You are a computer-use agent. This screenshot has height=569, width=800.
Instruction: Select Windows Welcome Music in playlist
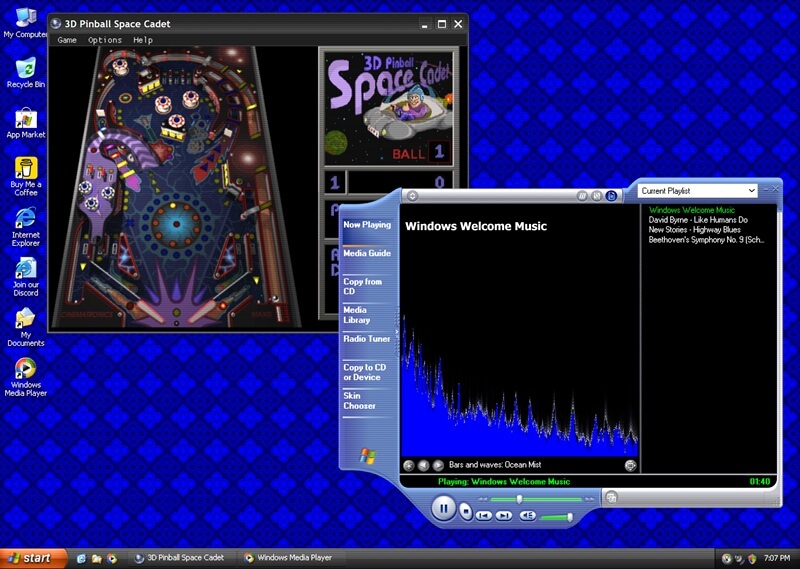692,210
